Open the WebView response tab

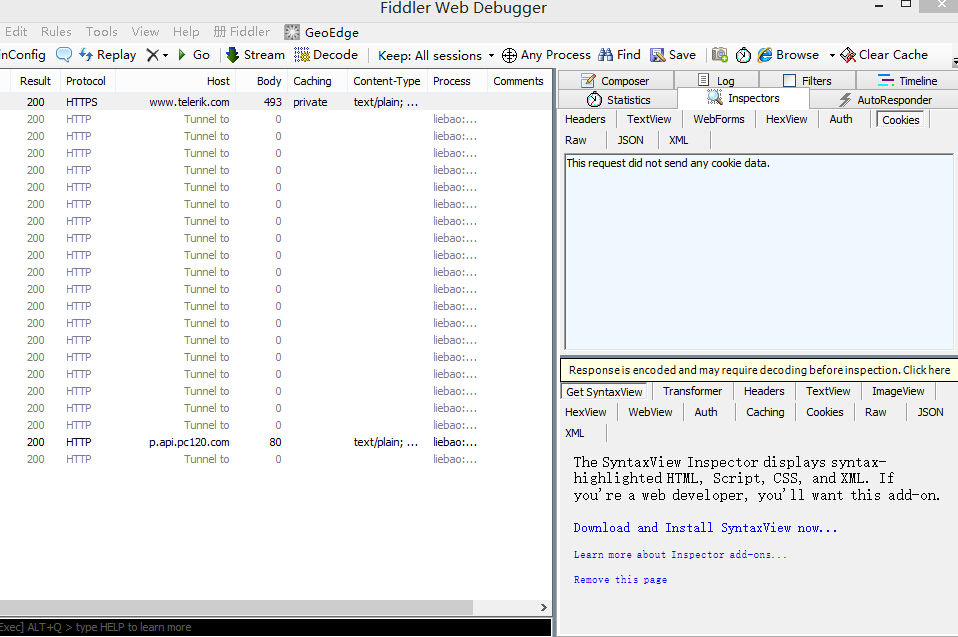click(650, 412)
